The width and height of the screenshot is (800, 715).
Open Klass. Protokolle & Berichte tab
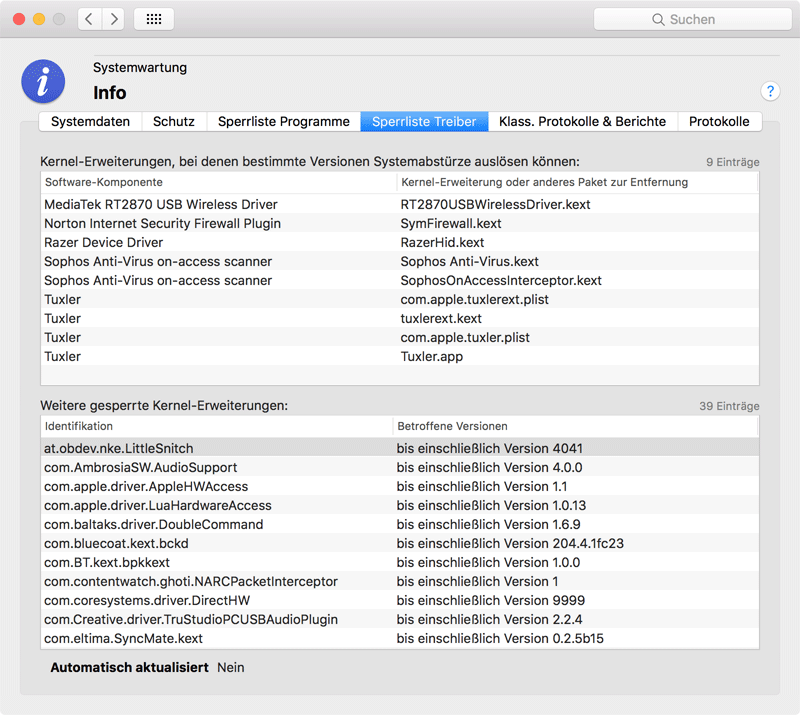click(583, 121)
